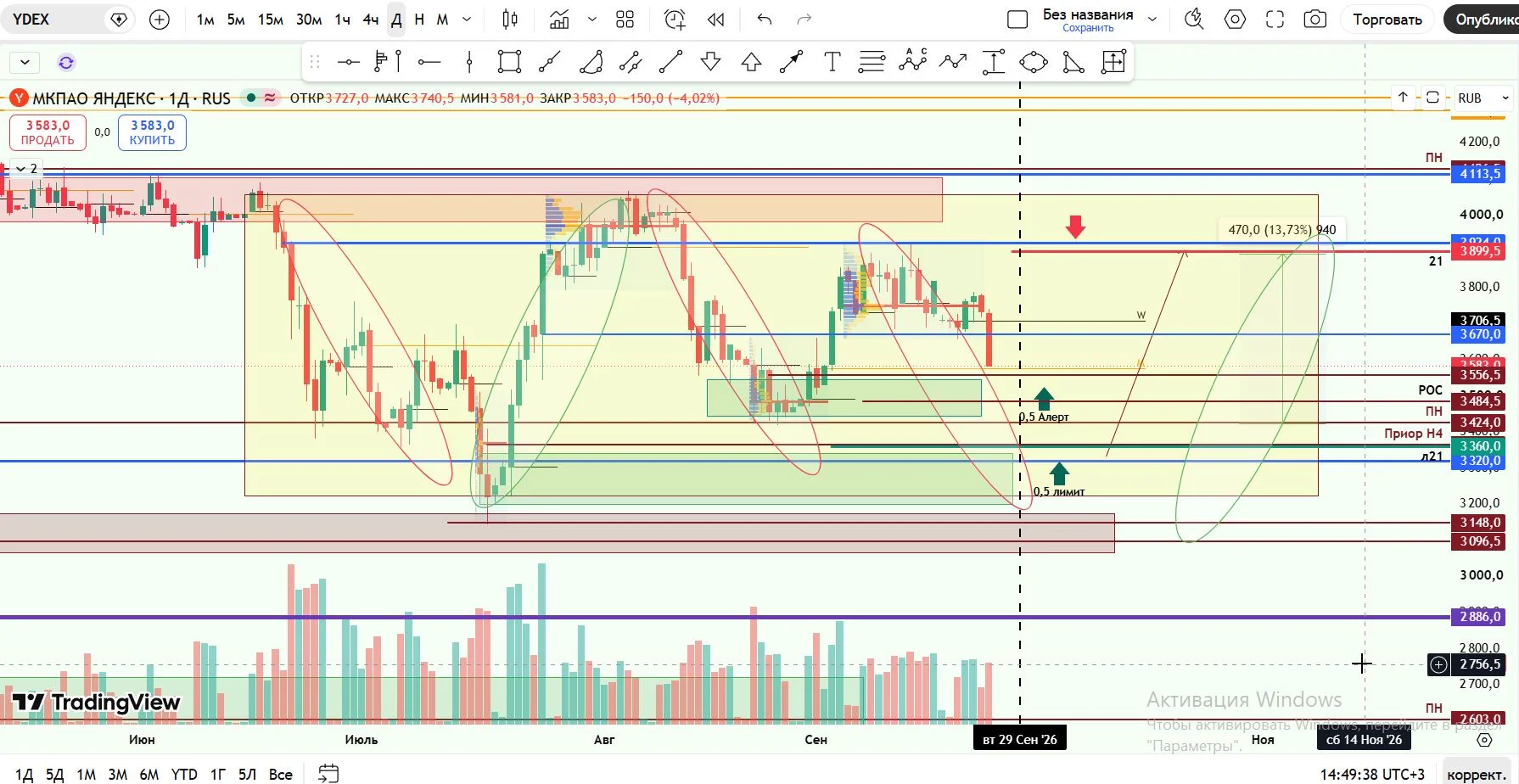Click the 3583,0 ПРОДАТЬ sell button
The image size is (1519, 784).
point(48,132)
